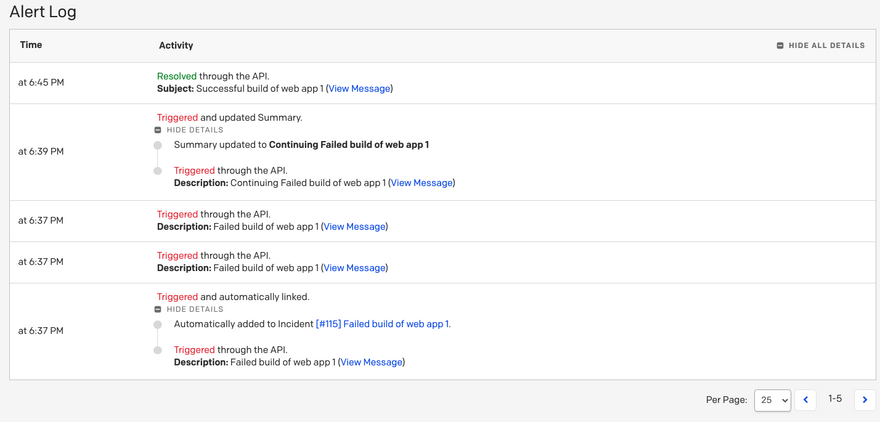
Task: Click timeline dot beside Summary updated line
Action: 158,145
